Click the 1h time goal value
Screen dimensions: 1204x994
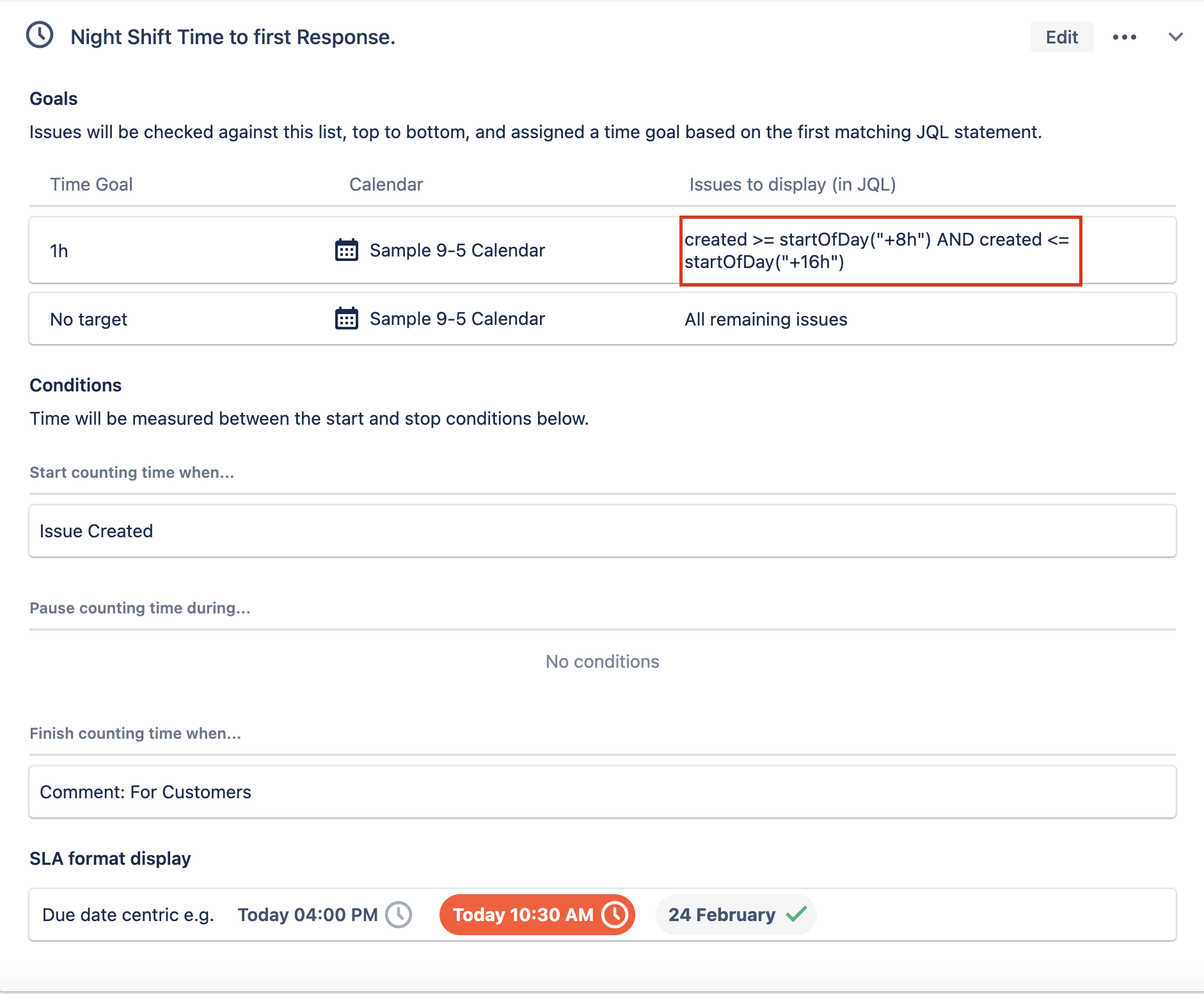click(59, 251)
